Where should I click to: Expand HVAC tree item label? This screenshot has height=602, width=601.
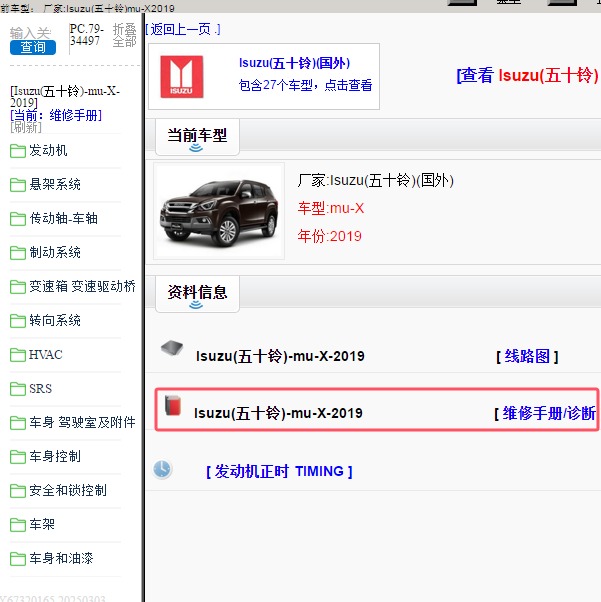pyautogui.click(x=46, y=354)
